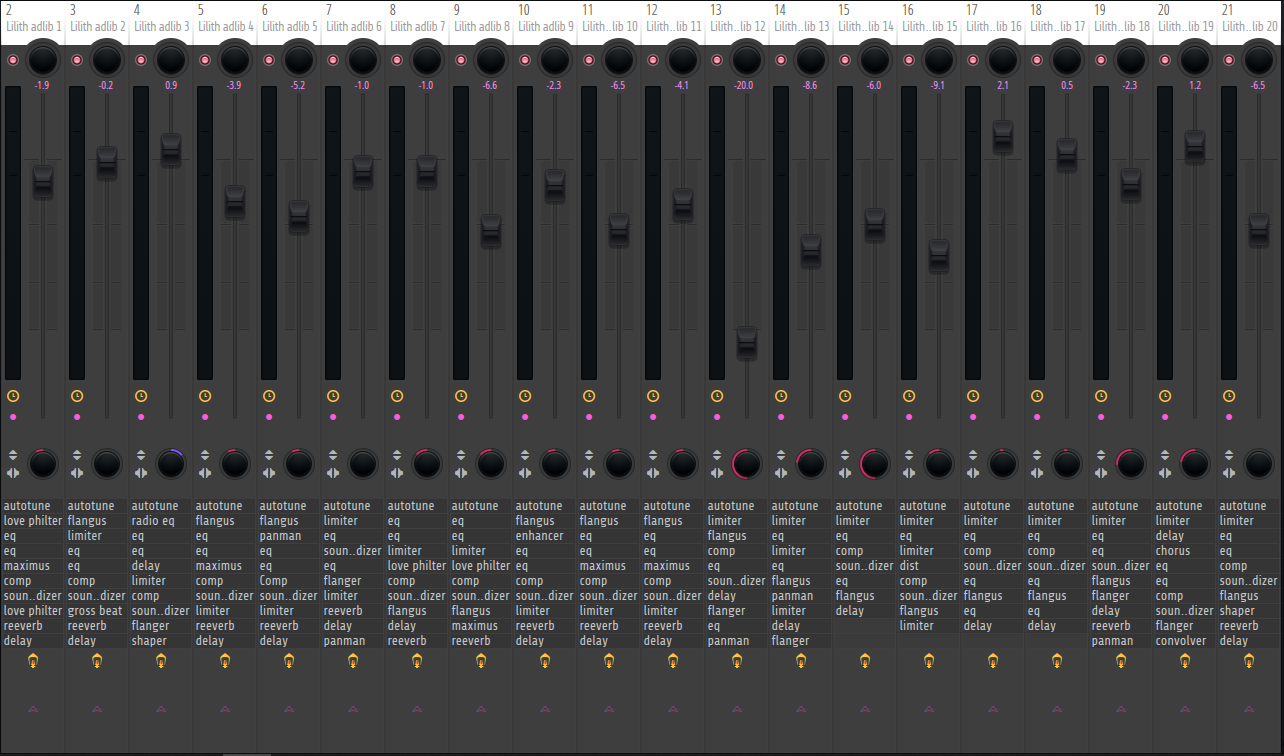Image resolution: width=1284 pixels, height=756 pixels.
Task: Click the left/right swap arrows on track 5
Action: click(x=205, y=473)
